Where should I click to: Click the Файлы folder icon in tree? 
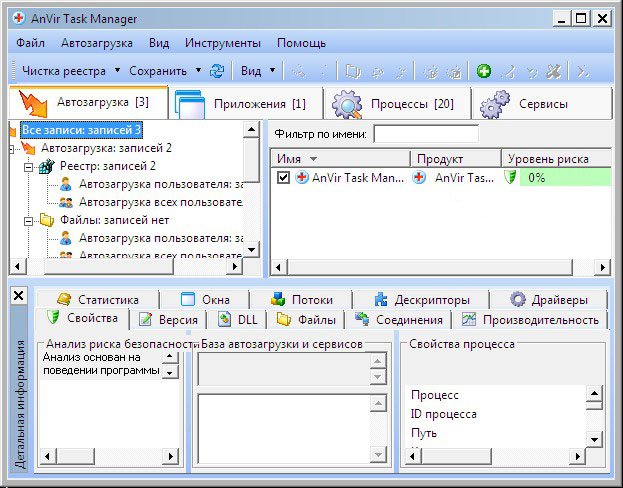[47, 220]
